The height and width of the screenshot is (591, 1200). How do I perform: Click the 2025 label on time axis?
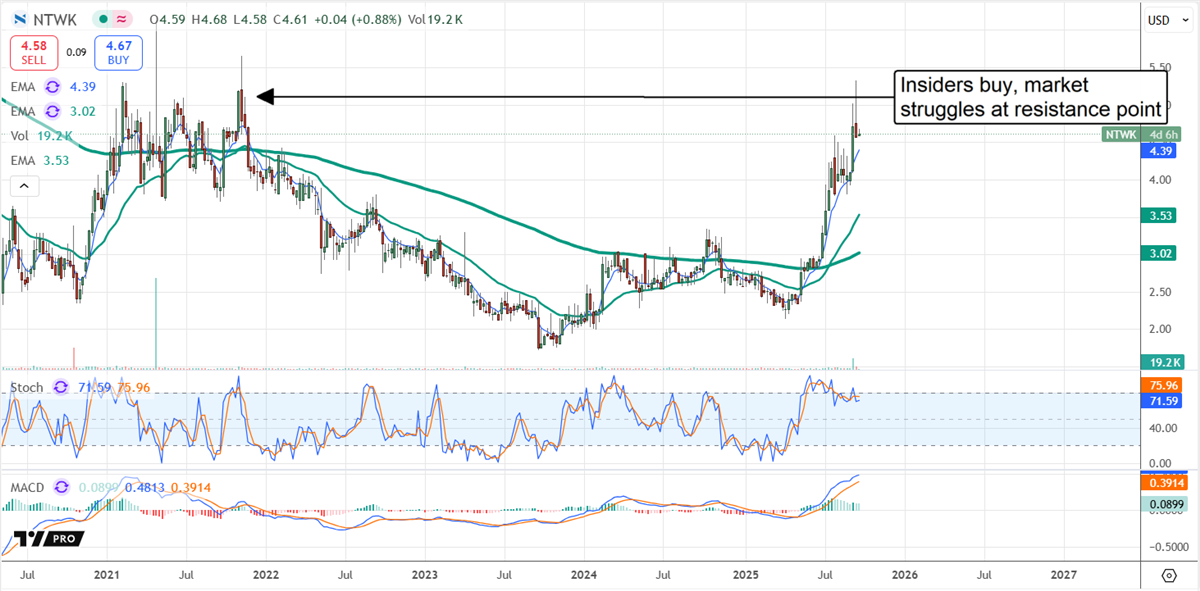tap(744, 576)
